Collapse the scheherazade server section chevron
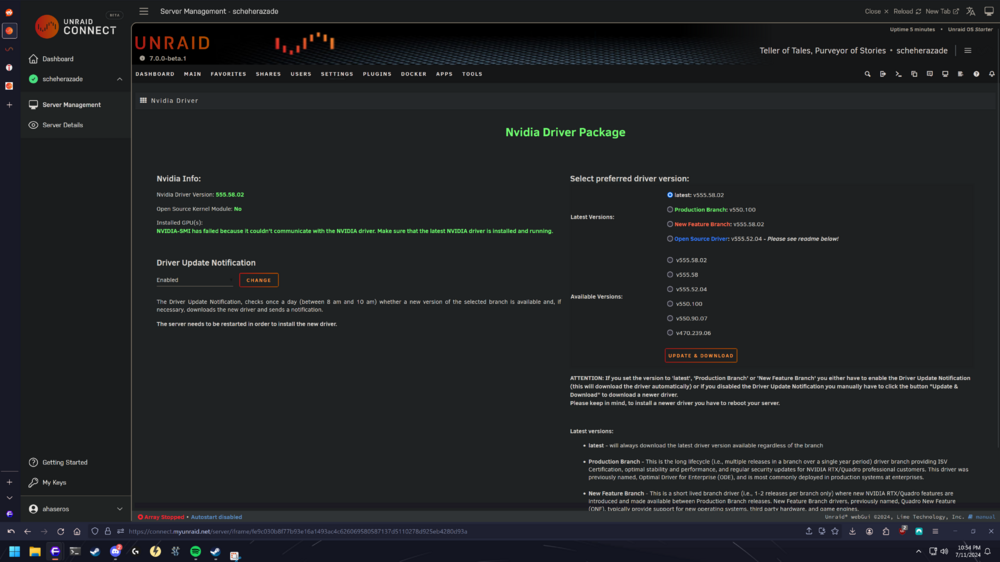This screenshot has width=1000, height=562. (x=119, y=79)
